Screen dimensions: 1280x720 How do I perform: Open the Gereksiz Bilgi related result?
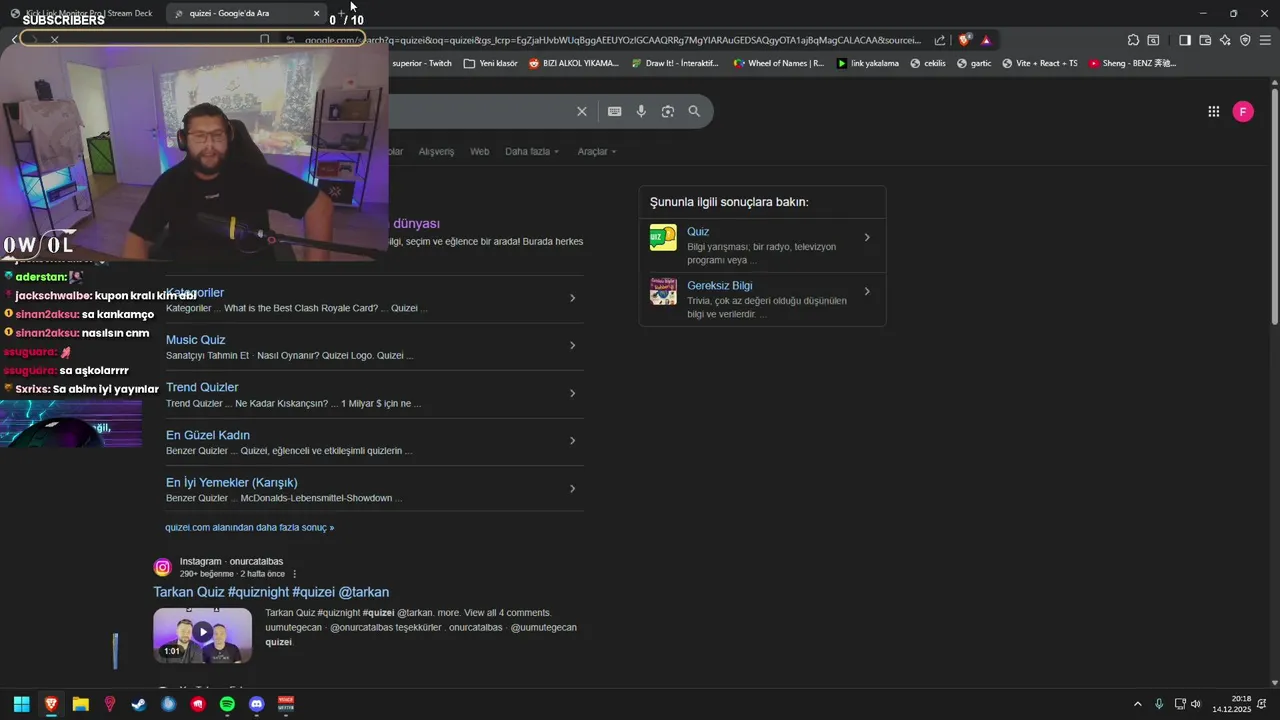720,285
